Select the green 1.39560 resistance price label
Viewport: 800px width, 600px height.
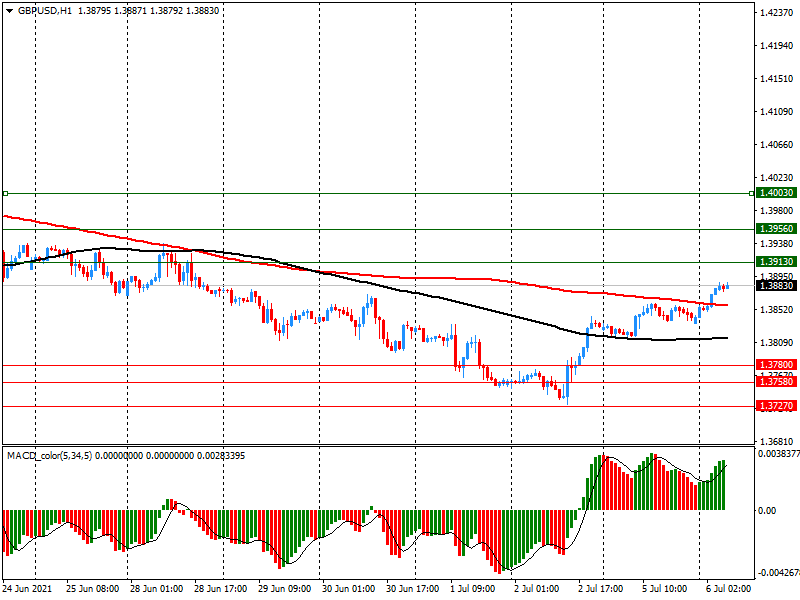pyautogui.click(x=776, y=229)
